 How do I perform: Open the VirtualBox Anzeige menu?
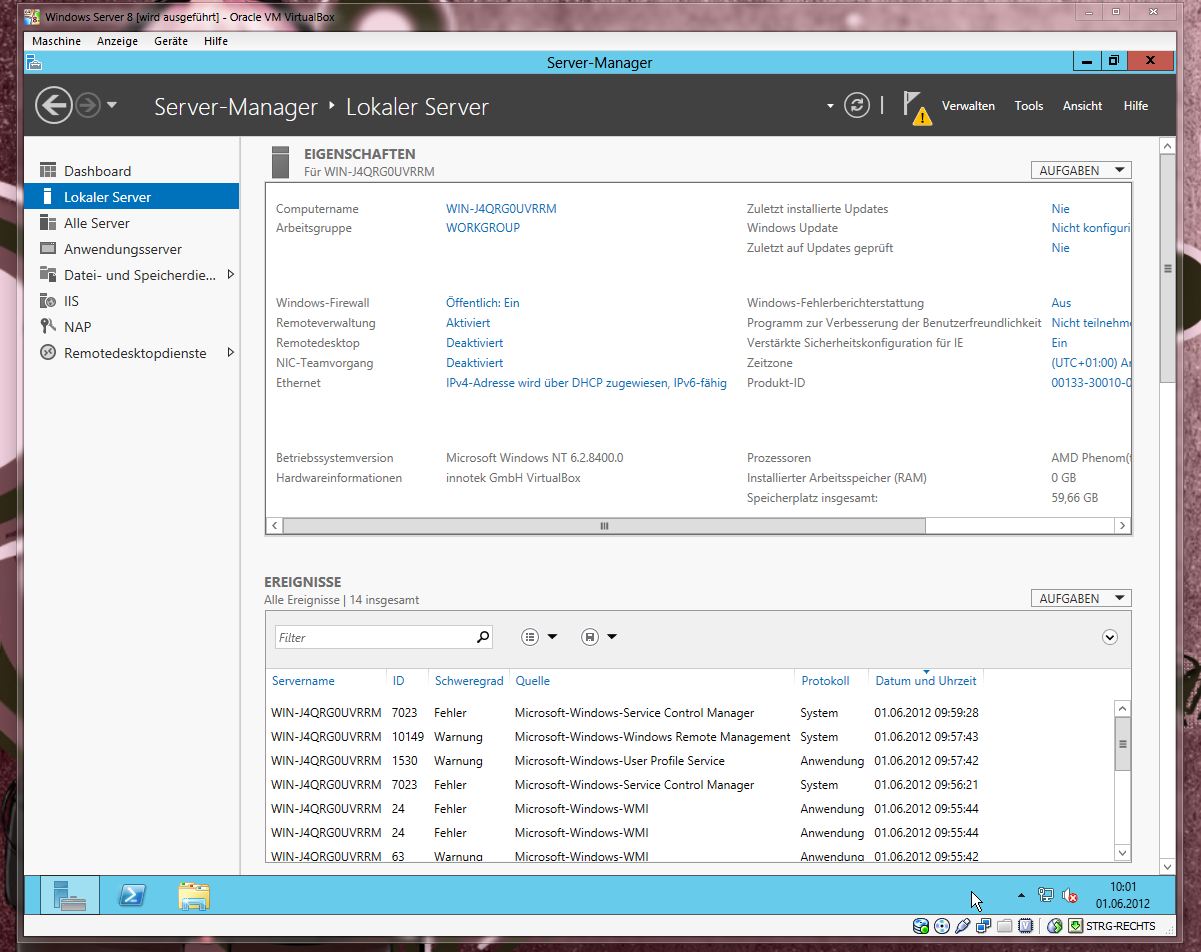click(x=117, y=41)
